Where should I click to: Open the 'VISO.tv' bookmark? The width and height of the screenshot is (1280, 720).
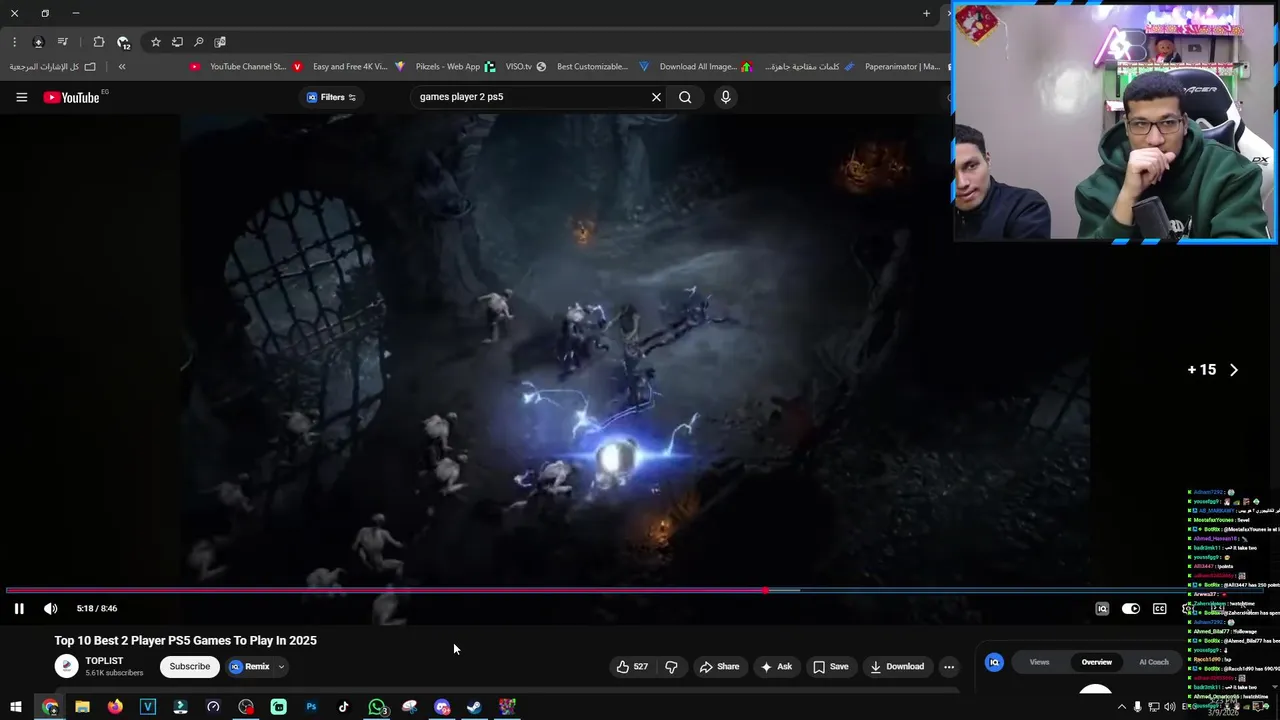pyautogui.click(x=510, y=67)
